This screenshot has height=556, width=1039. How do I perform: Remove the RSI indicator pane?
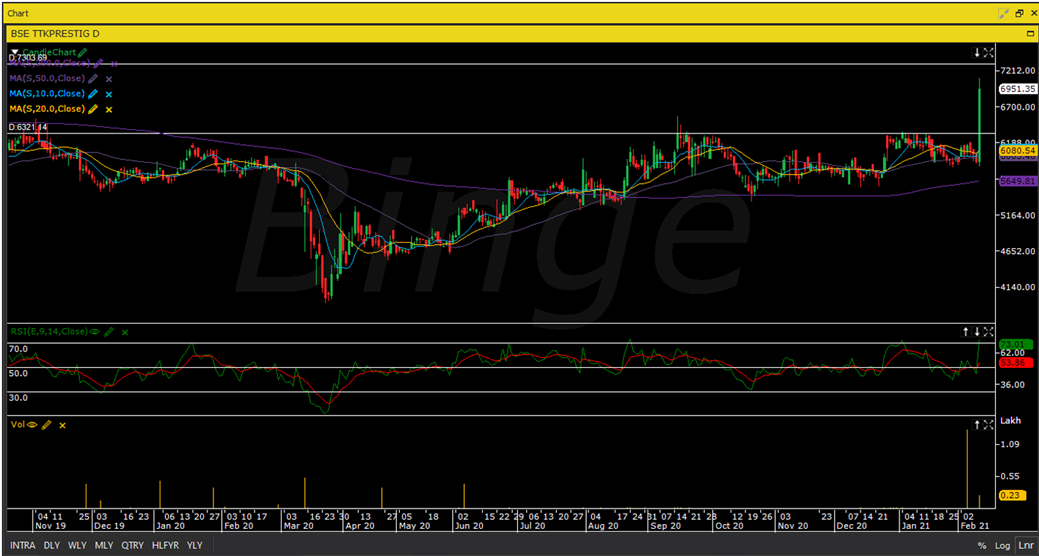[x=125, y=332]
